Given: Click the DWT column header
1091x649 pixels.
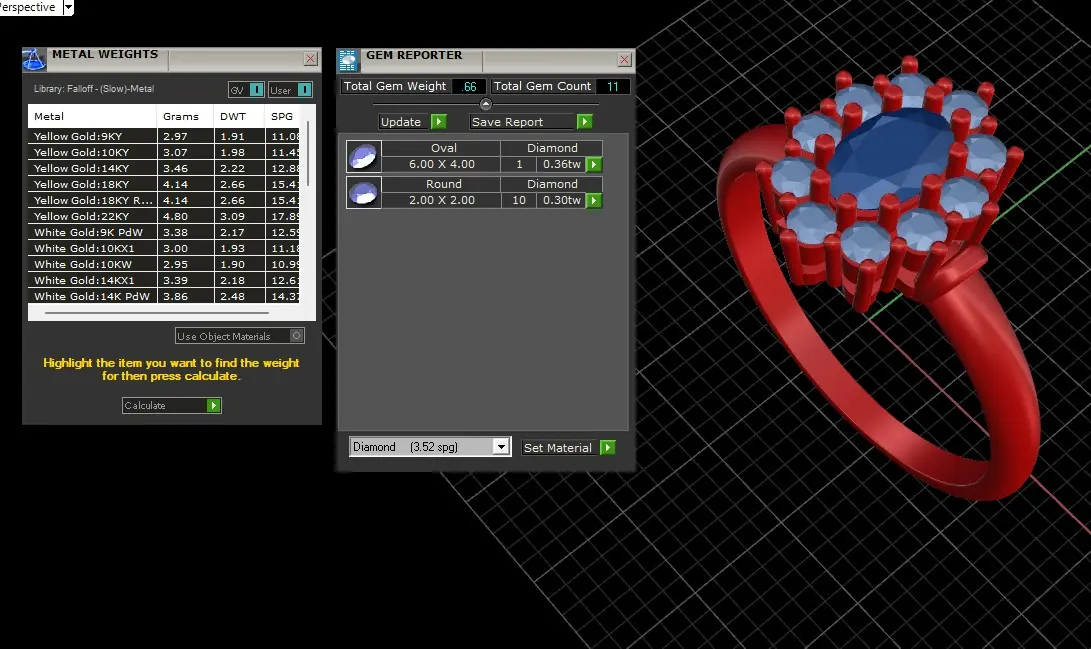Looking at the screenshot, I should [239, 116].
